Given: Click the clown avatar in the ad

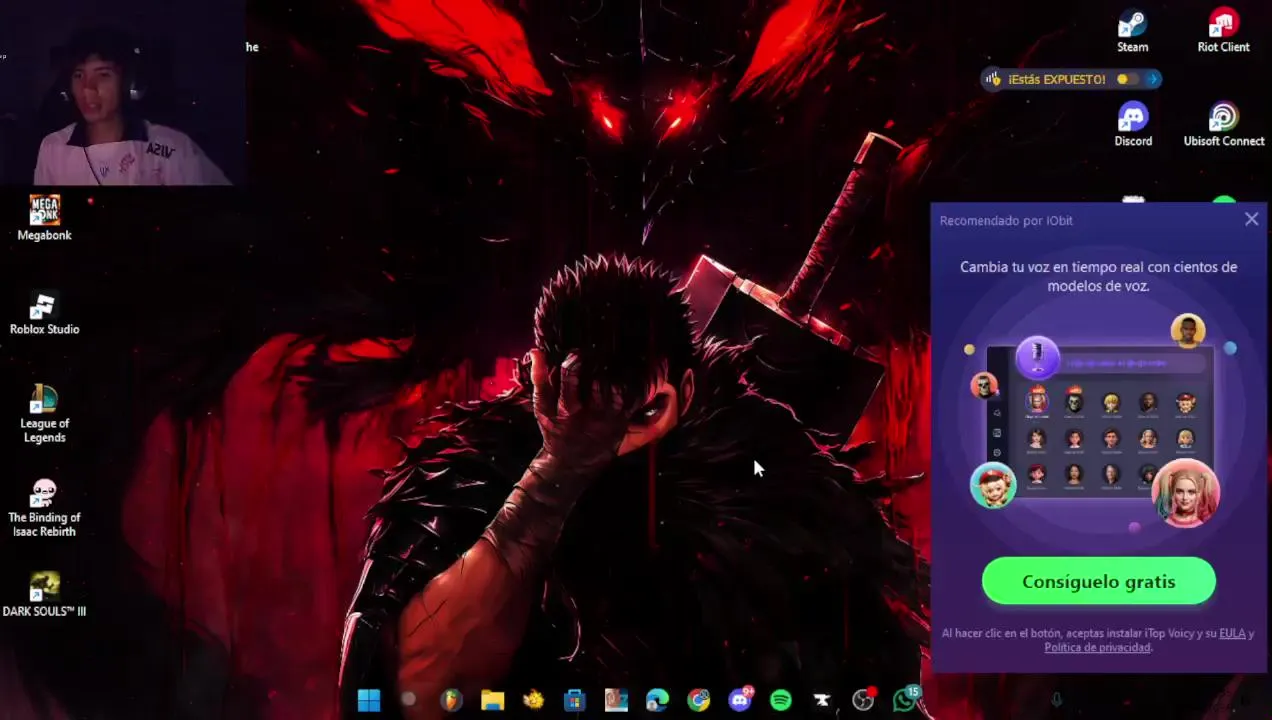Looking at the screenshot, I should tap(993, 485).
